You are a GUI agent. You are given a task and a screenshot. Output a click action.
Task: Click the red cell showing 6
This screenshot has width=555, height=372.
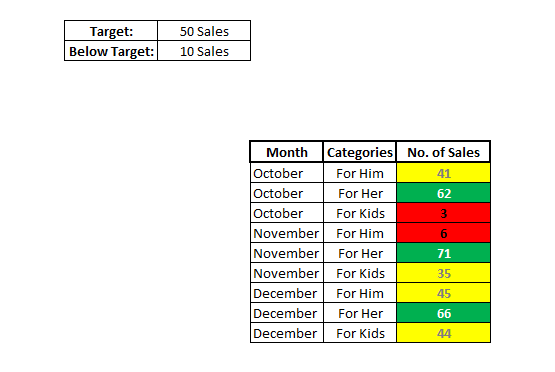click(444, 233)
